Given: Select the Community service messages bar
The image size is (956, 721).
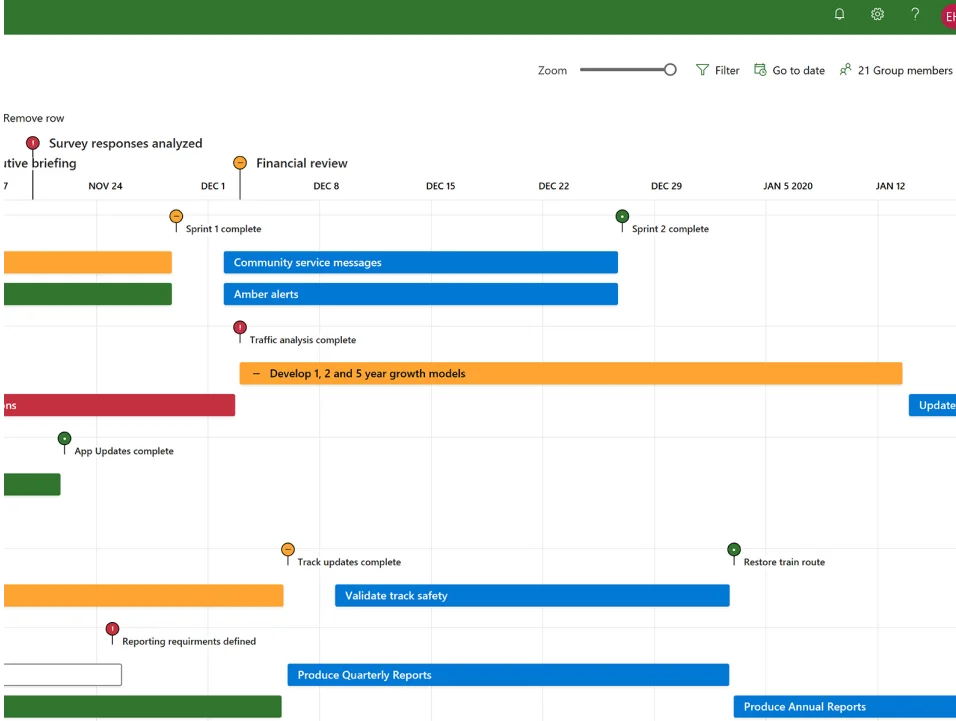Looking at the screenshot, I should pyautogui.click(x=420, y=263).
